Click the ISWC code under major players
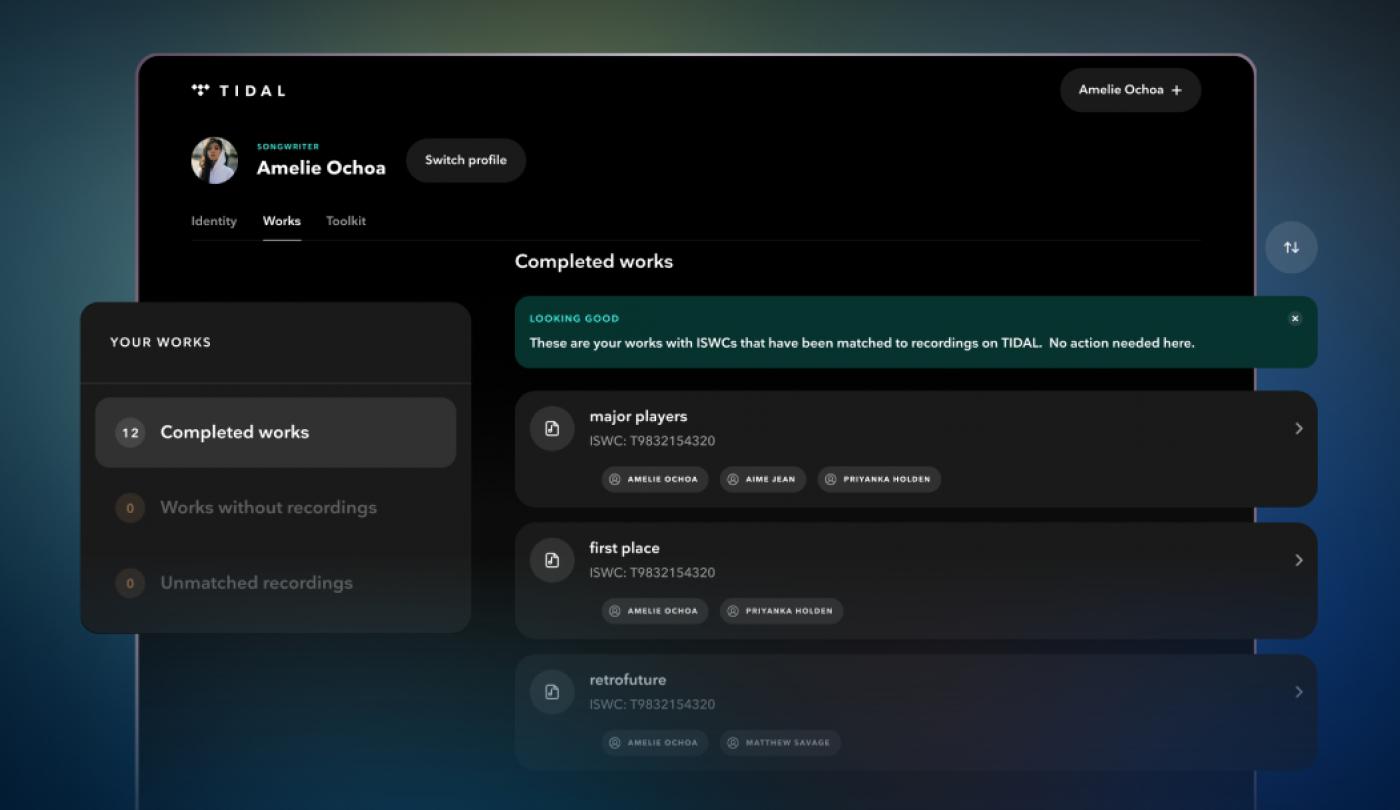The height and width of the screenshot is (810, 1400). coord(652,441)
